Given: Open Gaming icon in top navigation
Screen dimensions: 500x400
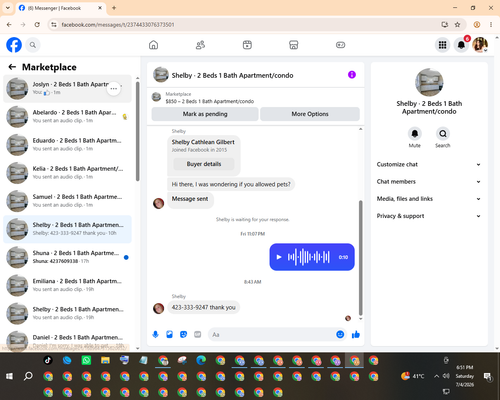Looking at the screenshot, I should [x=340, y=45].
